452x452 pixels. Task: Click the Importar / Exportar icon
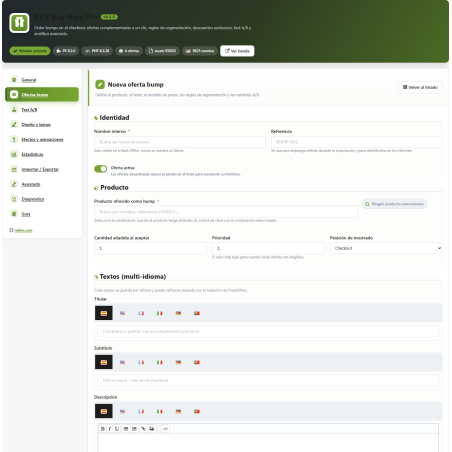(x=14, y=169)
